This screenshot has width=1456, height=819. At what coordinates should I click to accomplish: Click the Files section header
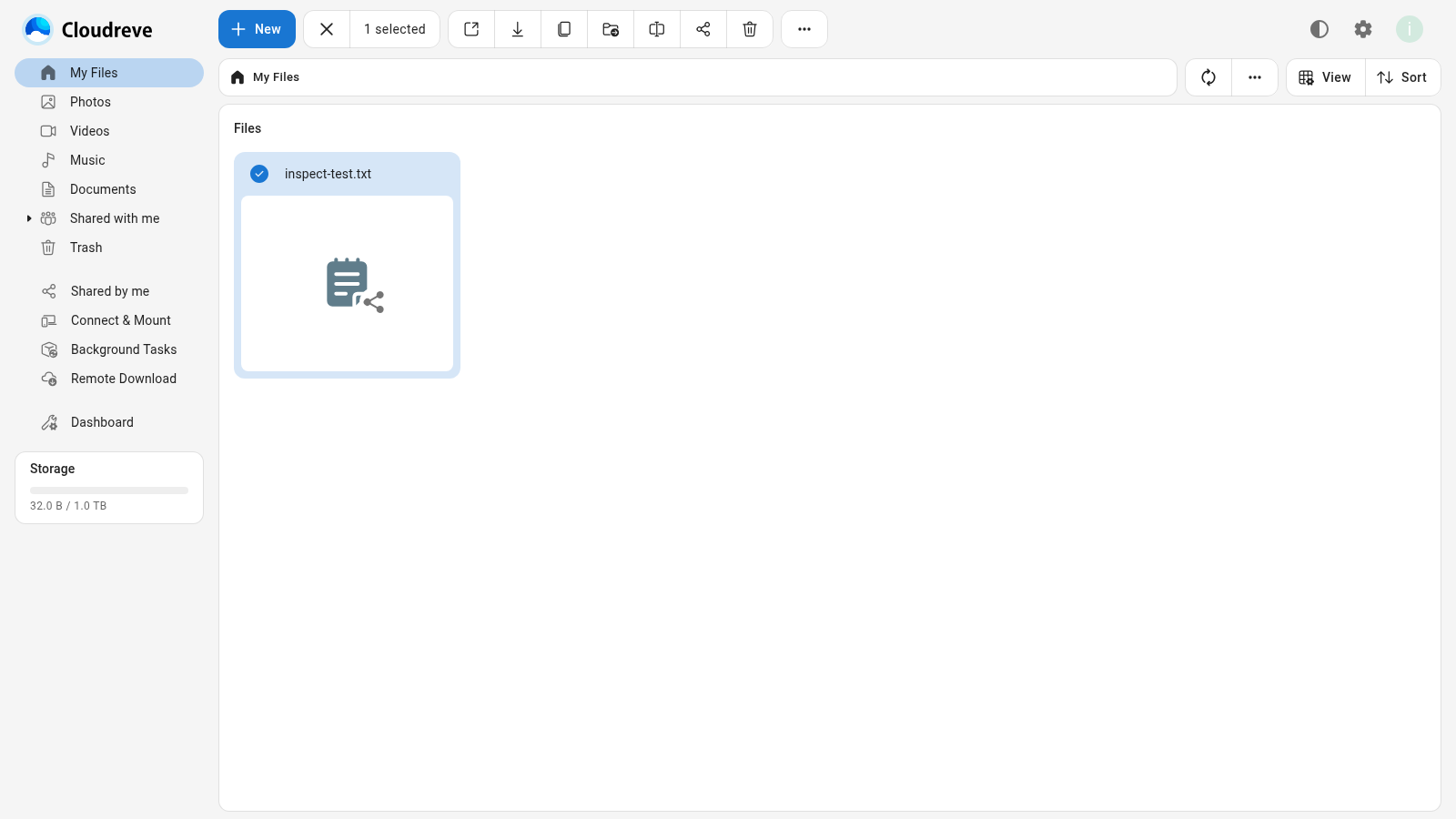click(x=248, y=128)
